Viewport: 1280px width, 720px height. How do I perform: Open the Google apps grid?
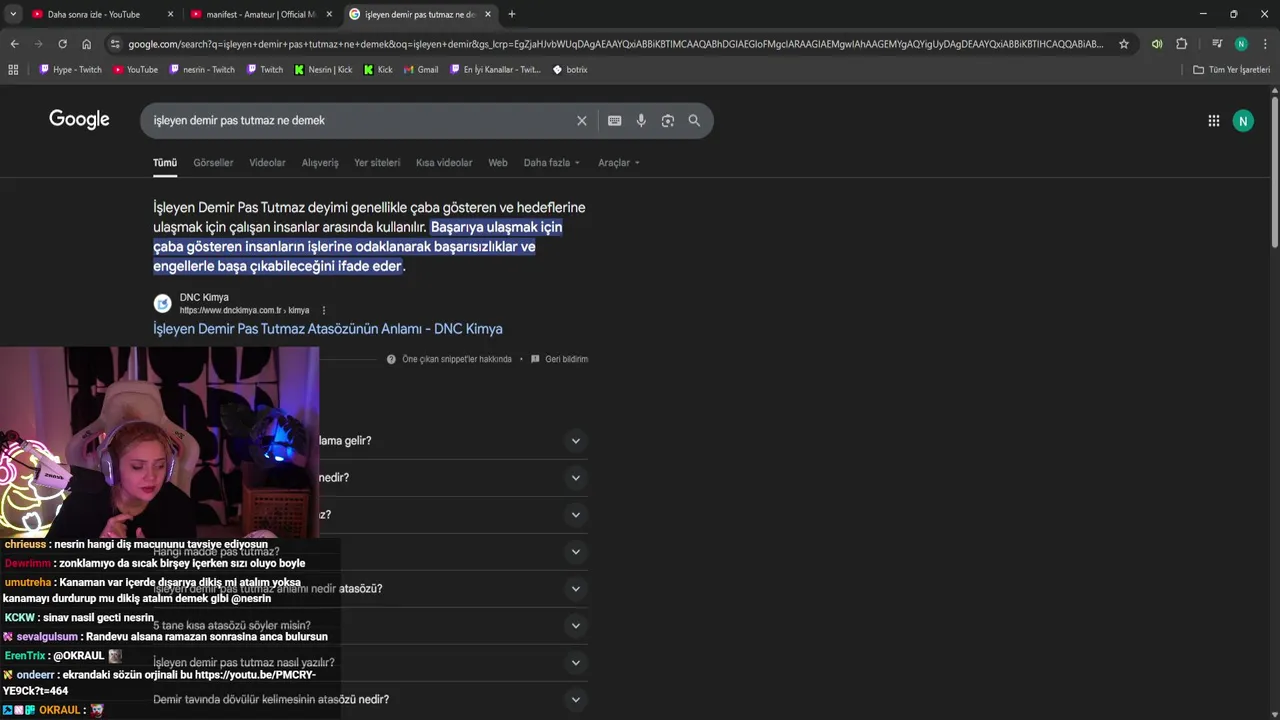coord(1213,121)
